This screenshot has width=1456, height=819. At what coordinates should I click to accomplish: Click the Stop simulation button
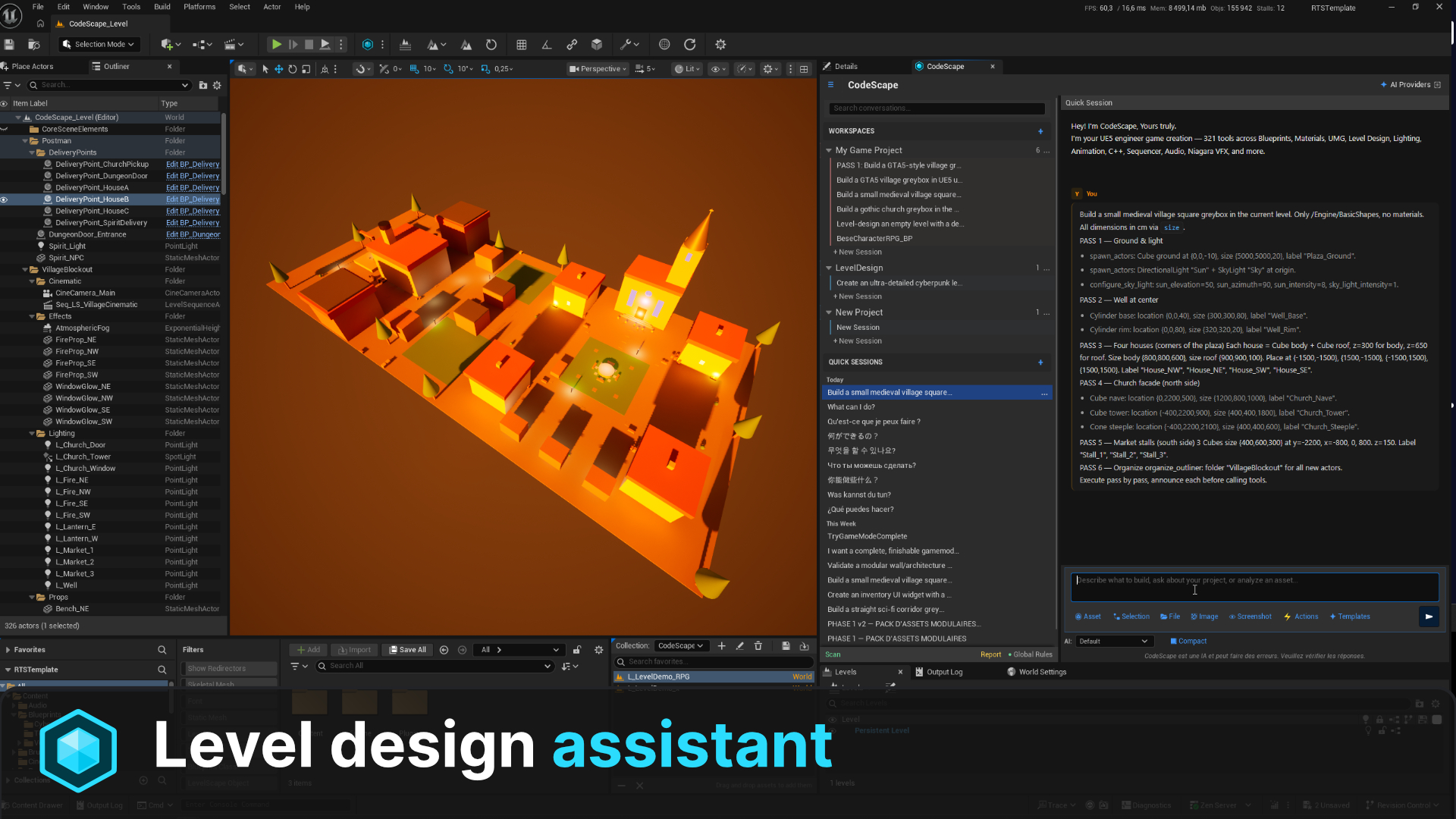coord(309,45)
